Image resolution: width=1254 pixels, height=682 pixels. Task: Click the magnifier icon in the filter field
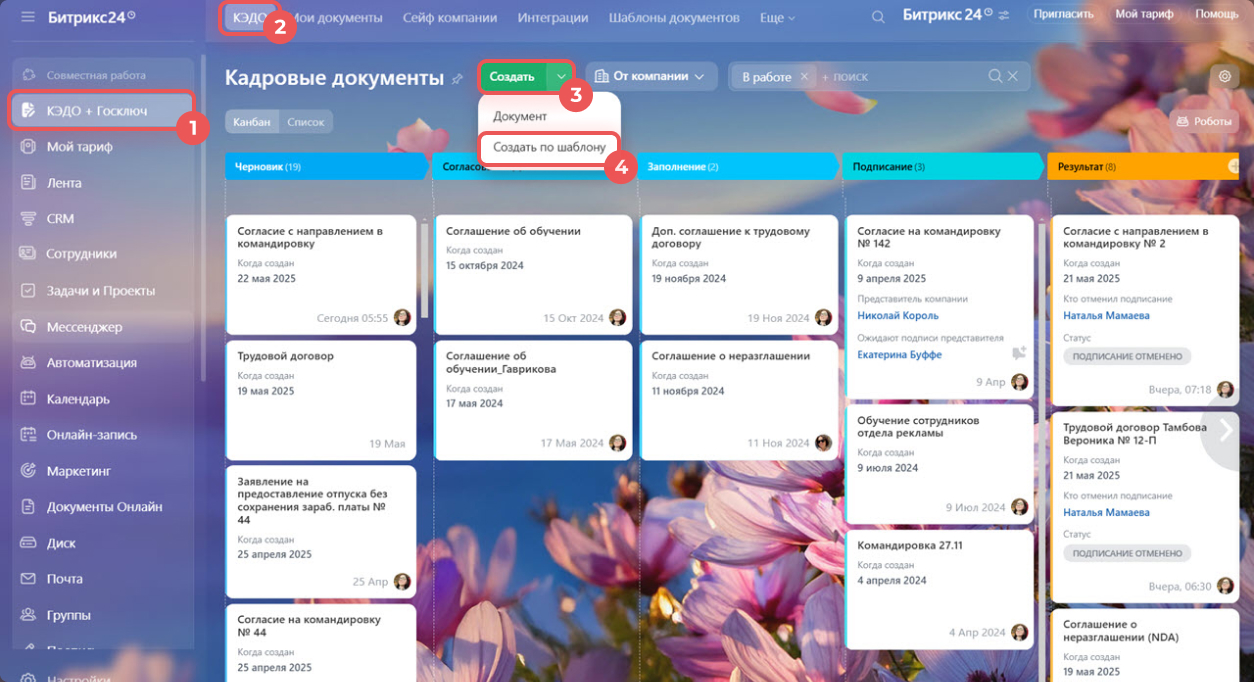995,76
